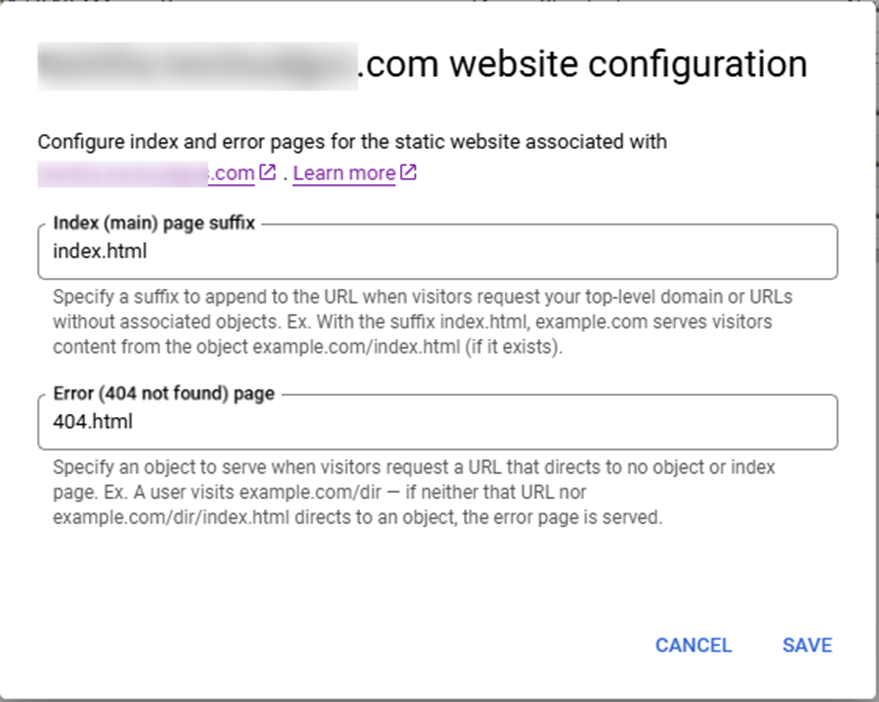Follow the Learn more link

(344, 173)
